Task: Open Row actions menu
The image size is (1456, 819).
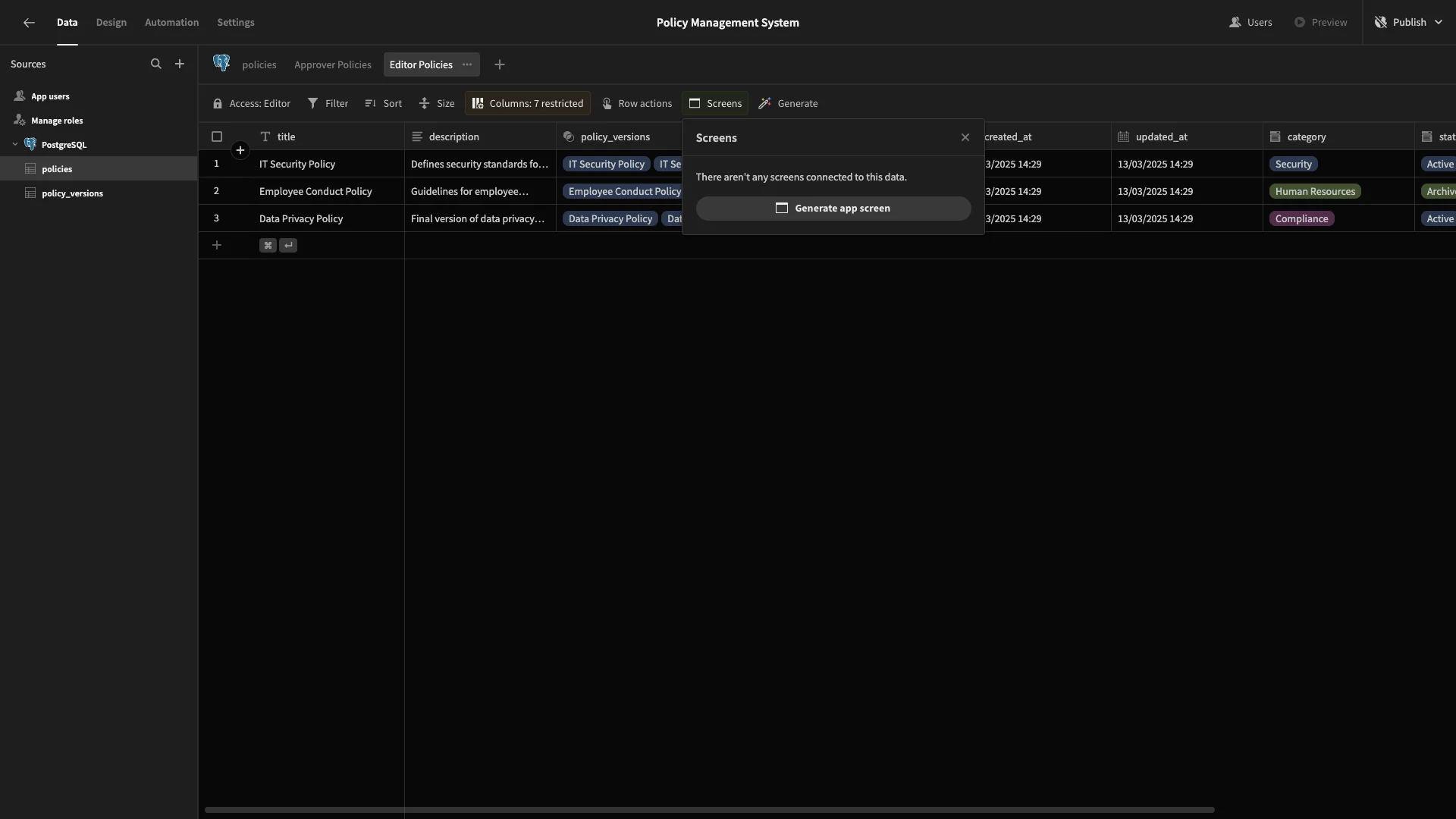Action: click(x=637, y=103)
